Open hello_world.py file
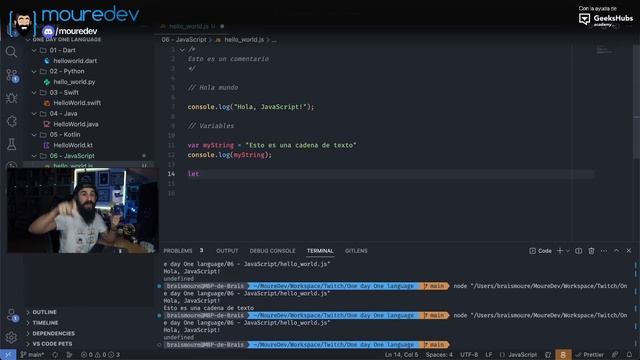Image resolution: width=640 pixels, height=360 pixels. (x=74, y=82)
